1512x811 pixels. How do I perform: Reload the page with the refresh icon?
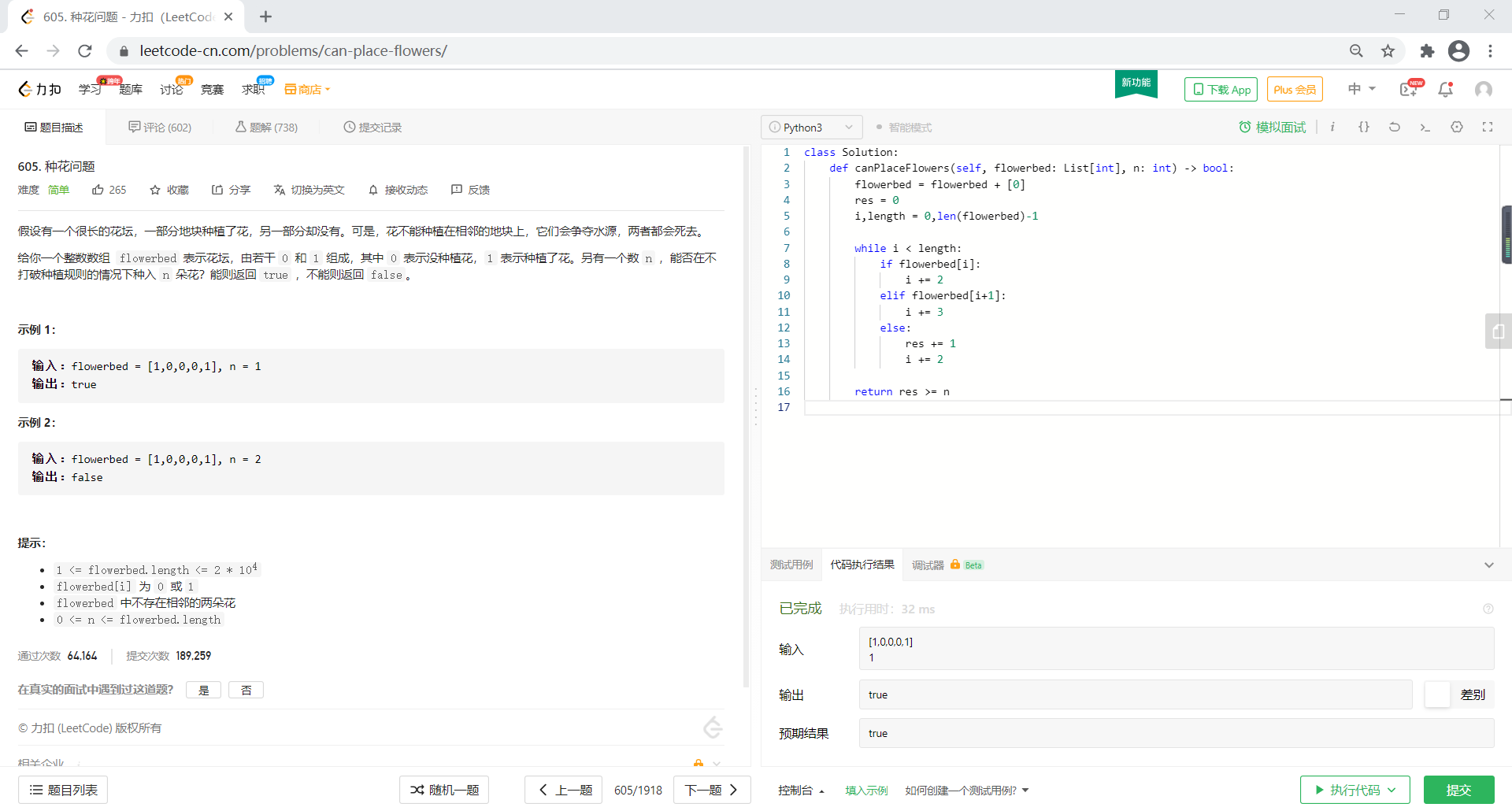85,51
